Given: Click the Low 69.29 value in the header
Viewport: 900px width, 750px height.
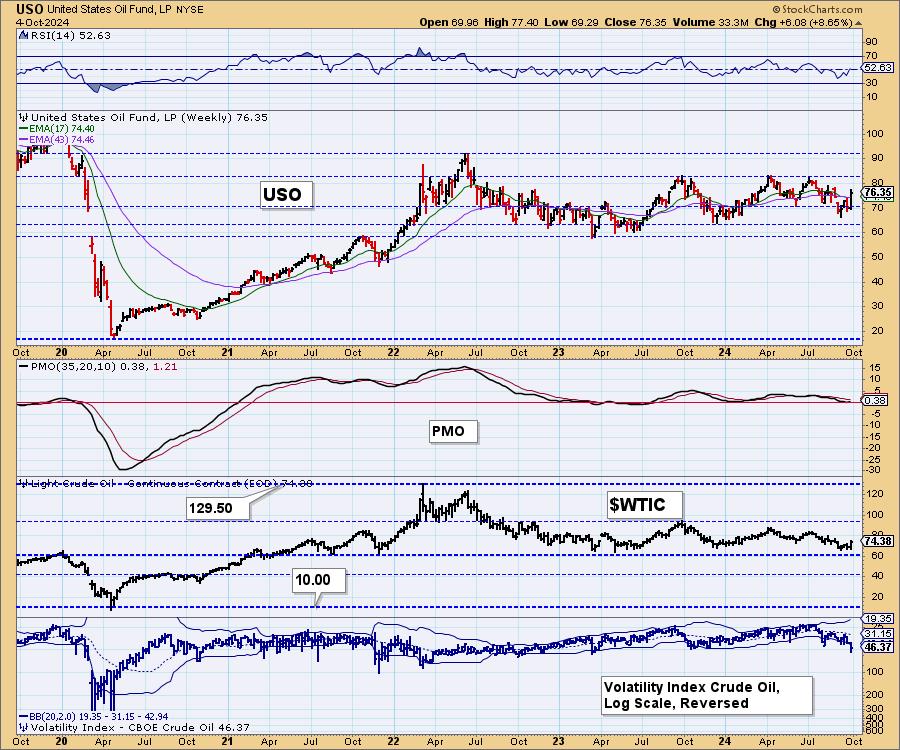Looking at the screenshot, I should (x=571, y=22).
